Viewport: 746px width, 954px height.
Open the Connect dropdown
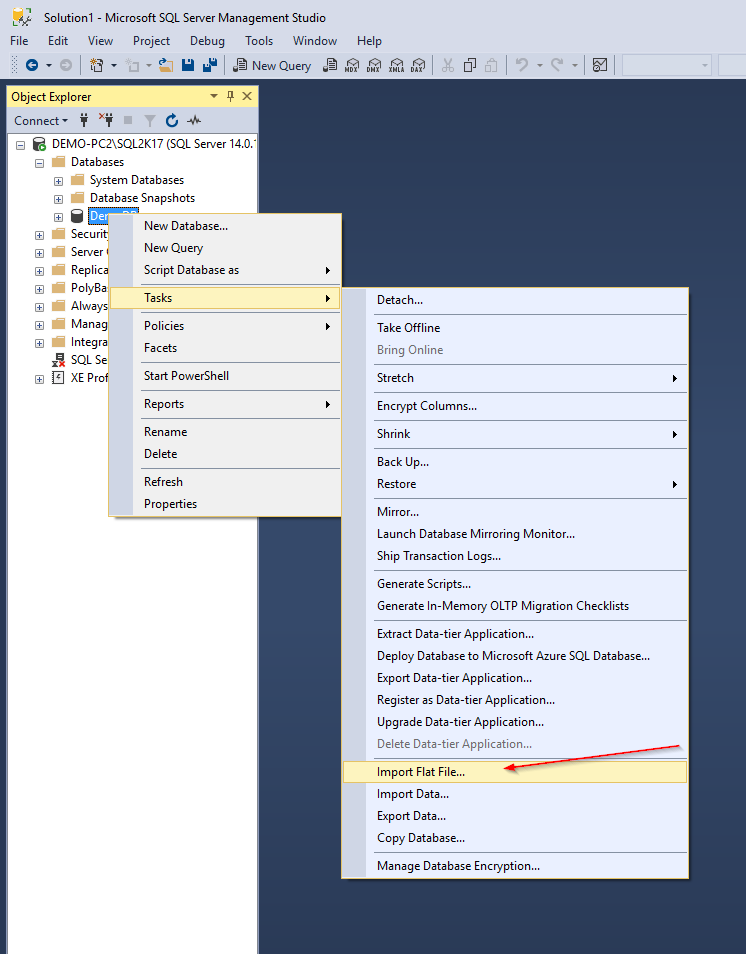click(x=41, y=120)
